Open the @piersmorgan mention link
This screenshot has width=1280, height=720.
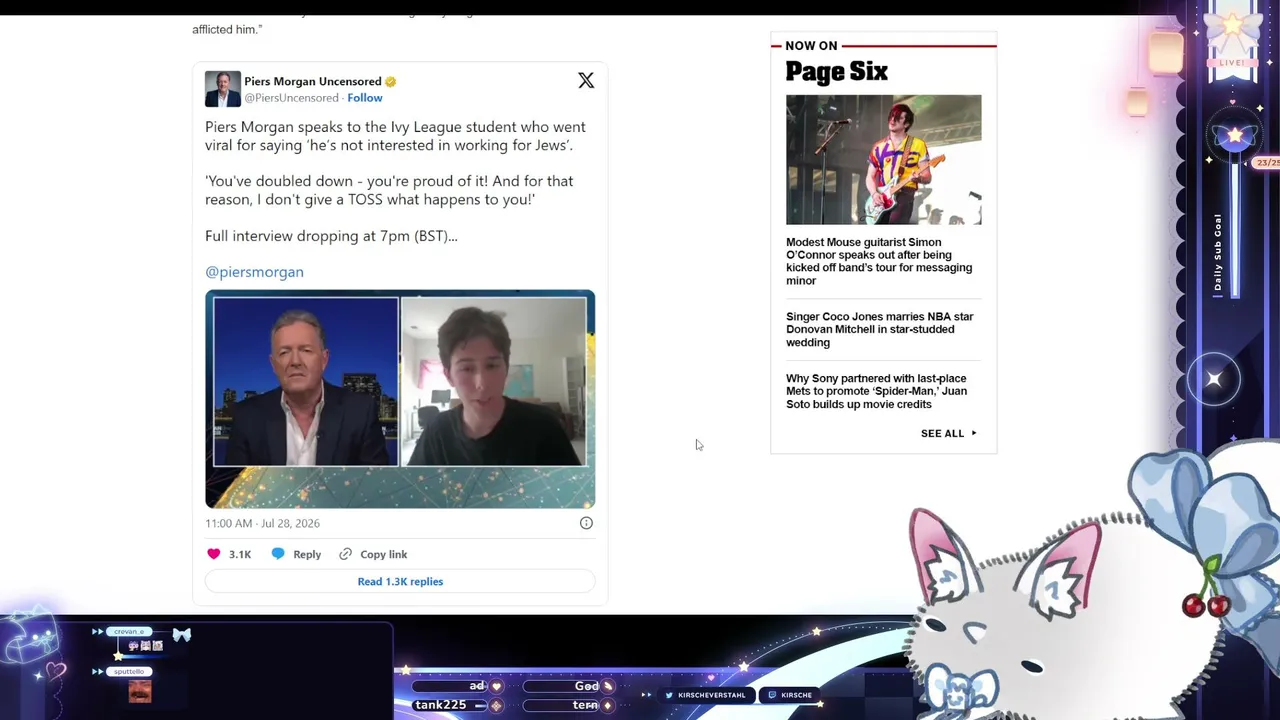pyautogui.click(x=254, y=272)
